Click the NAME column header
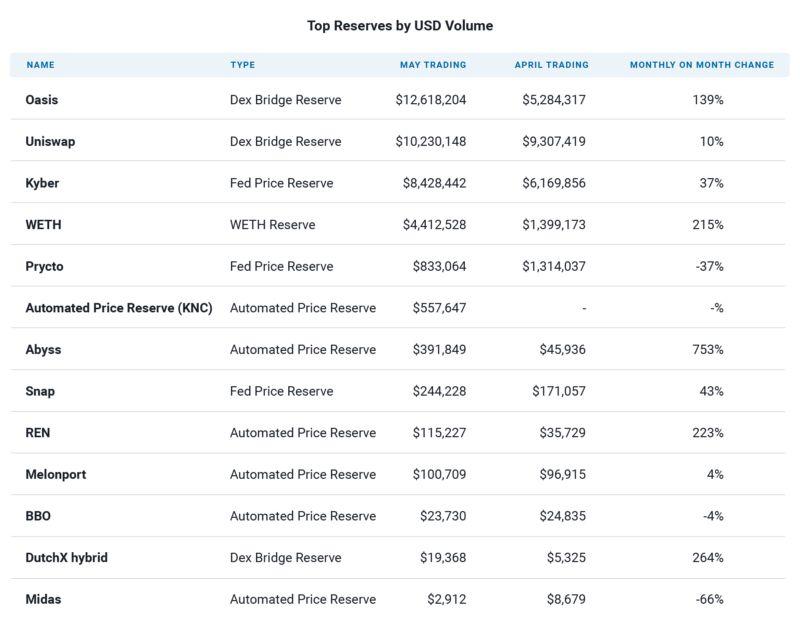 [40, 65]
